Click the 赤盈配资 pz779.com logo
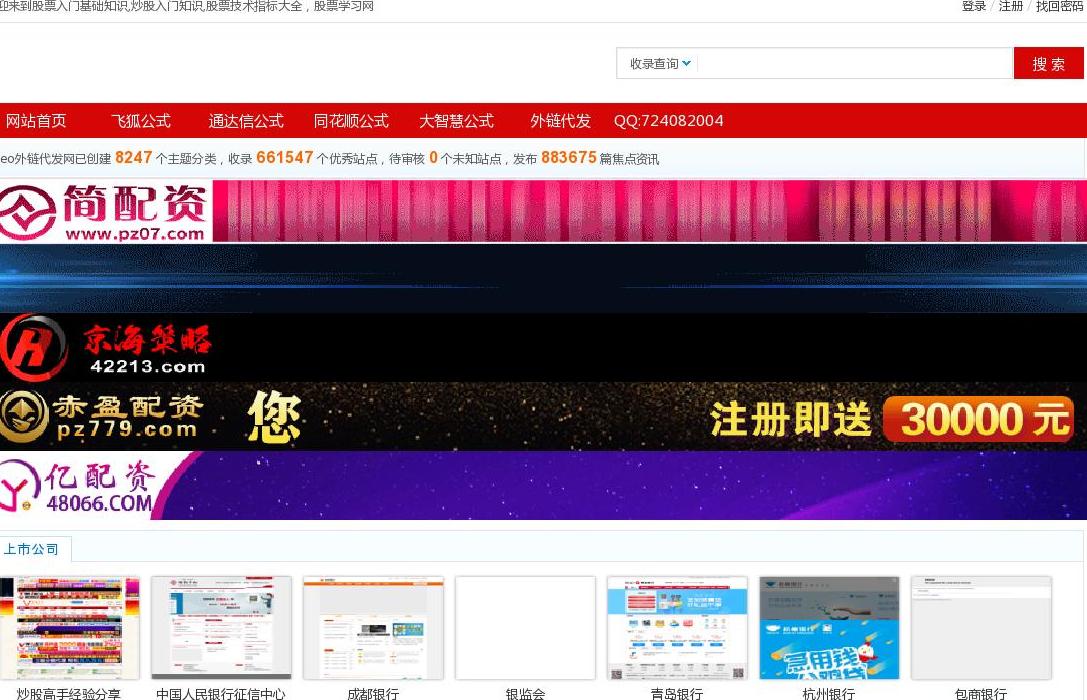The image size is (1087, 700). [x=103, y=417]
